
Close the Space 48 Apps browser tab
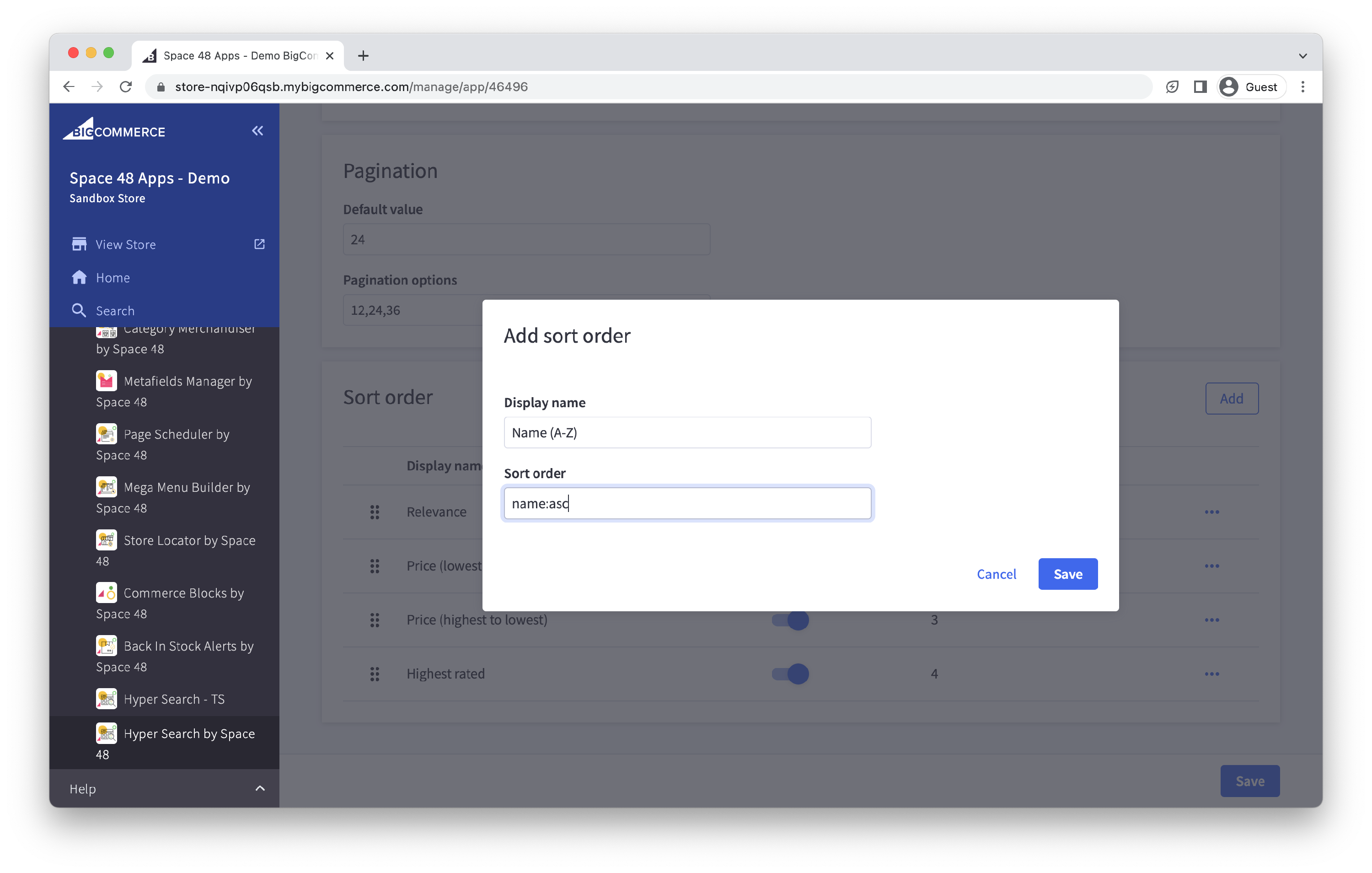[x=329, y=55]
